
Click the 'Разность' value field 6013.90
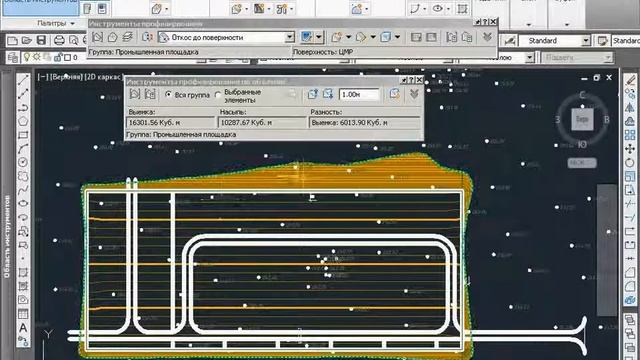pyautogui.click(x=365, y=123)
